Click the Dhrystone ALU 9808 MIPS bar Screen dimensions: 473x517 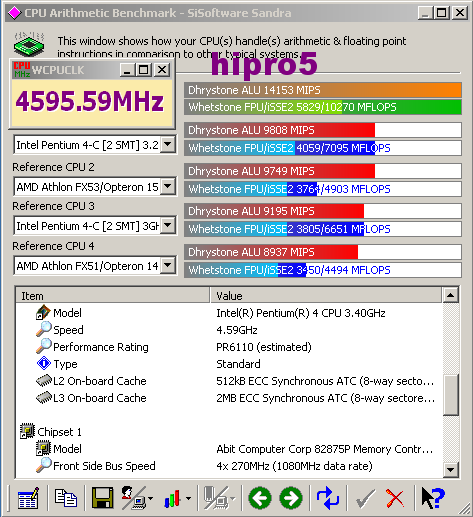pos(323,130)
